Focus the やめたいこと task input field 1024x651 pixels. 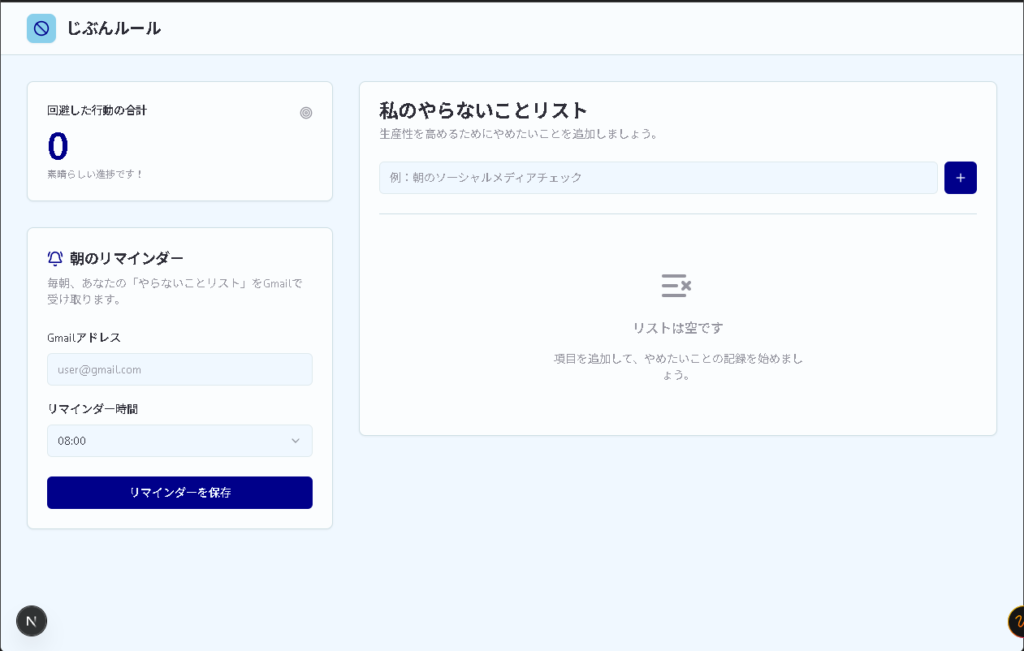(x=657, y=177)
